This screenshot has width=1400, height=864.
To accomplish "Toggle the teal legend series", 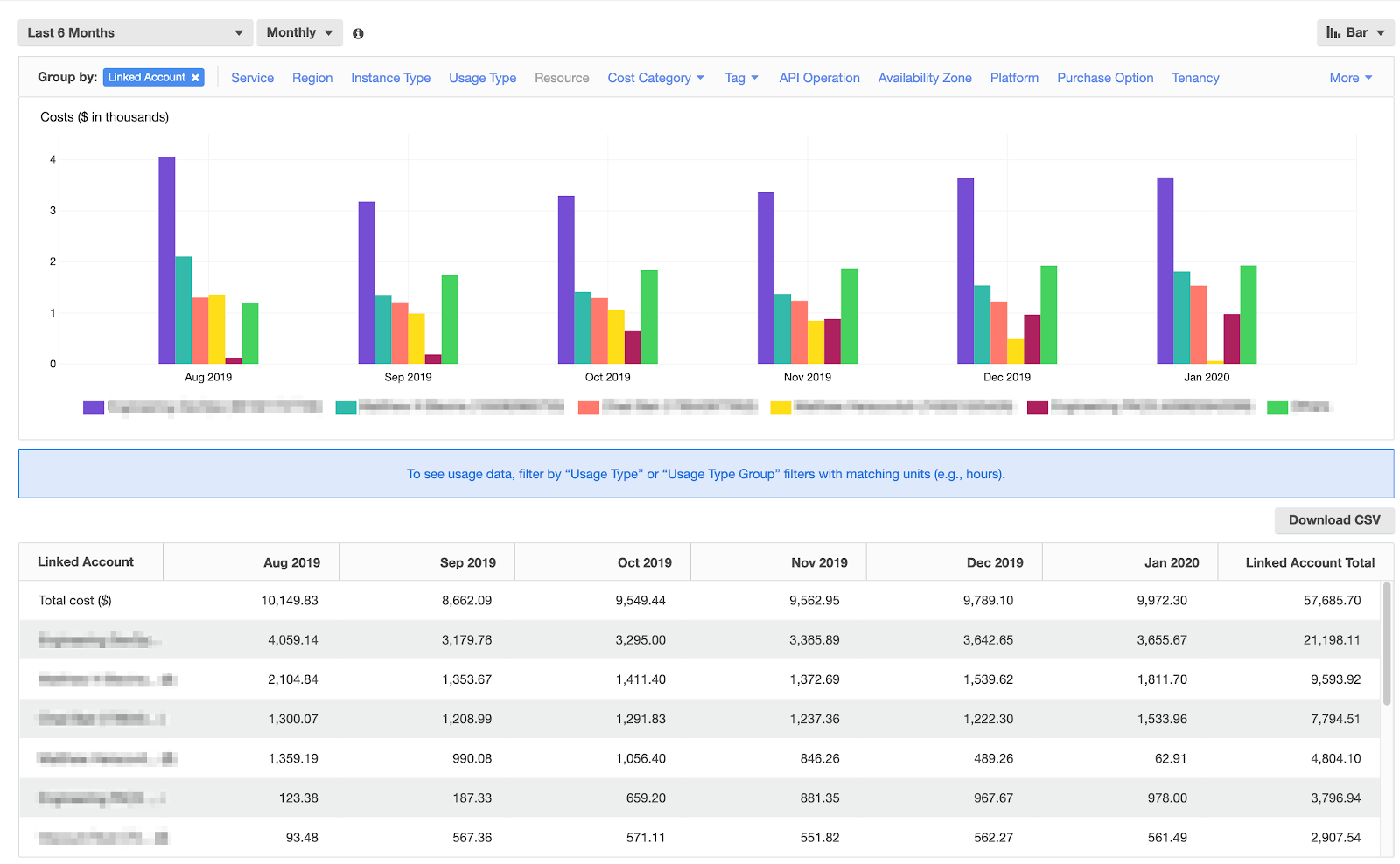I will pyautogui.click(x=346, y=407).
